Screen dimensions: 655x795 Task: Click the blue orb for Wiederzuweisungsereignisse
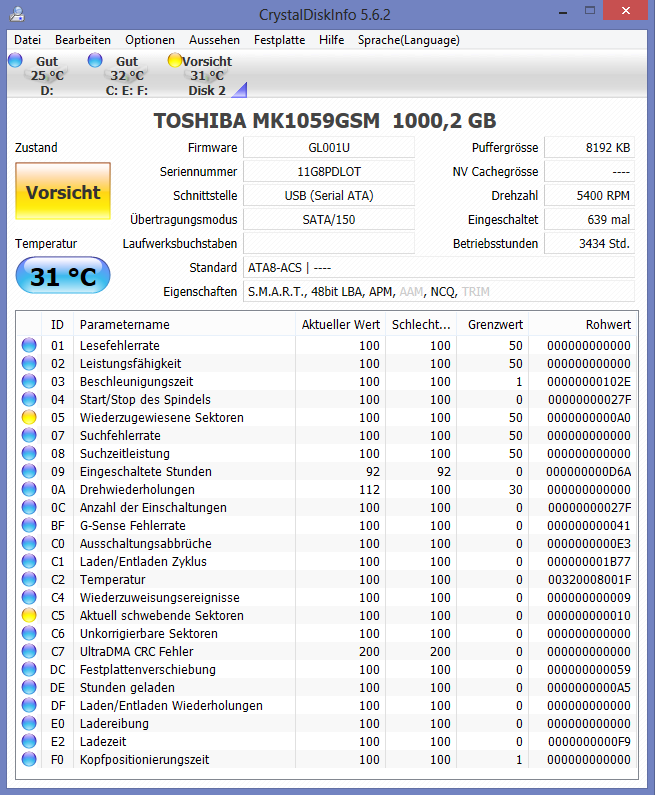[x=29, y=597]
